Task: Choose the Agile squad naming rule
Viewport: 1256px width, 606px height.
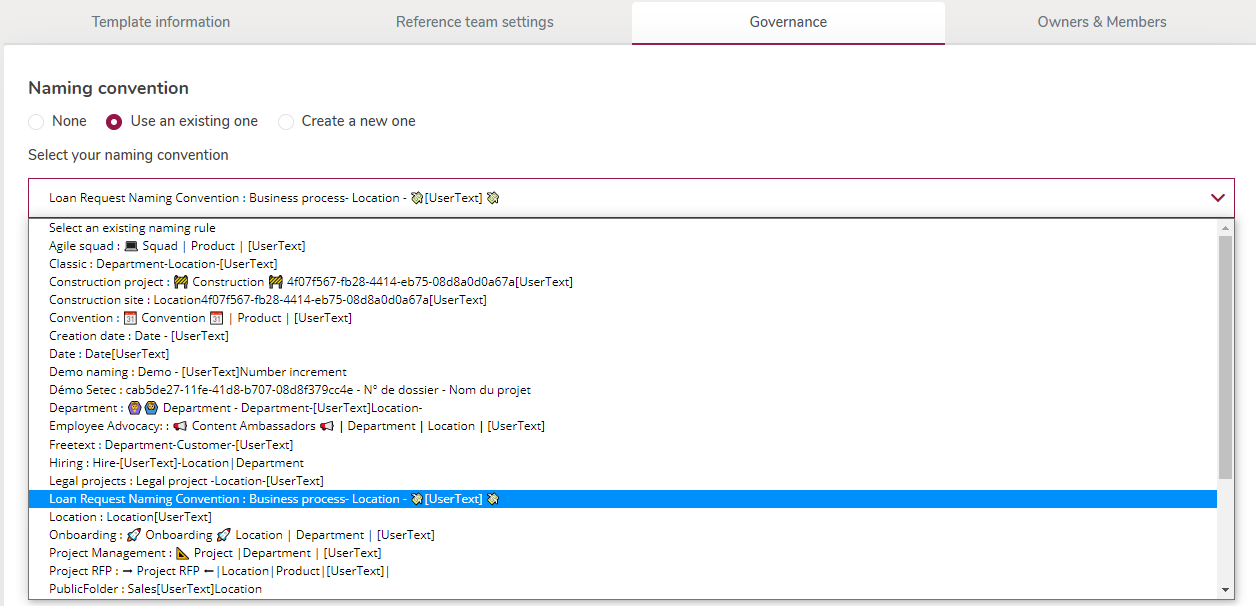Action: pyautogui.click(x=623, y=246)
